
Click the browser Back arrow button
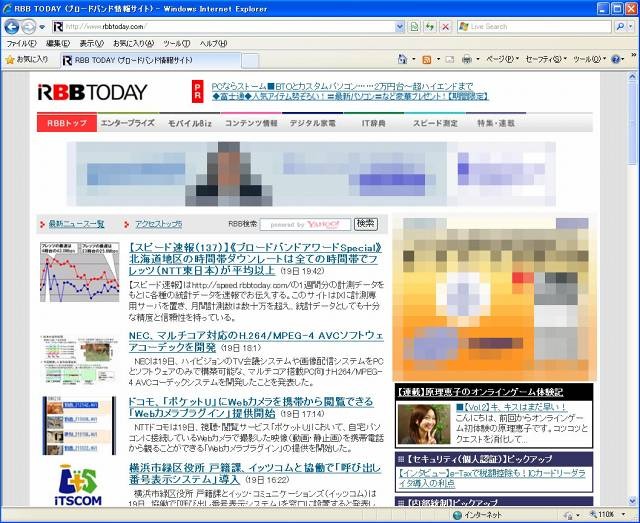11,27
